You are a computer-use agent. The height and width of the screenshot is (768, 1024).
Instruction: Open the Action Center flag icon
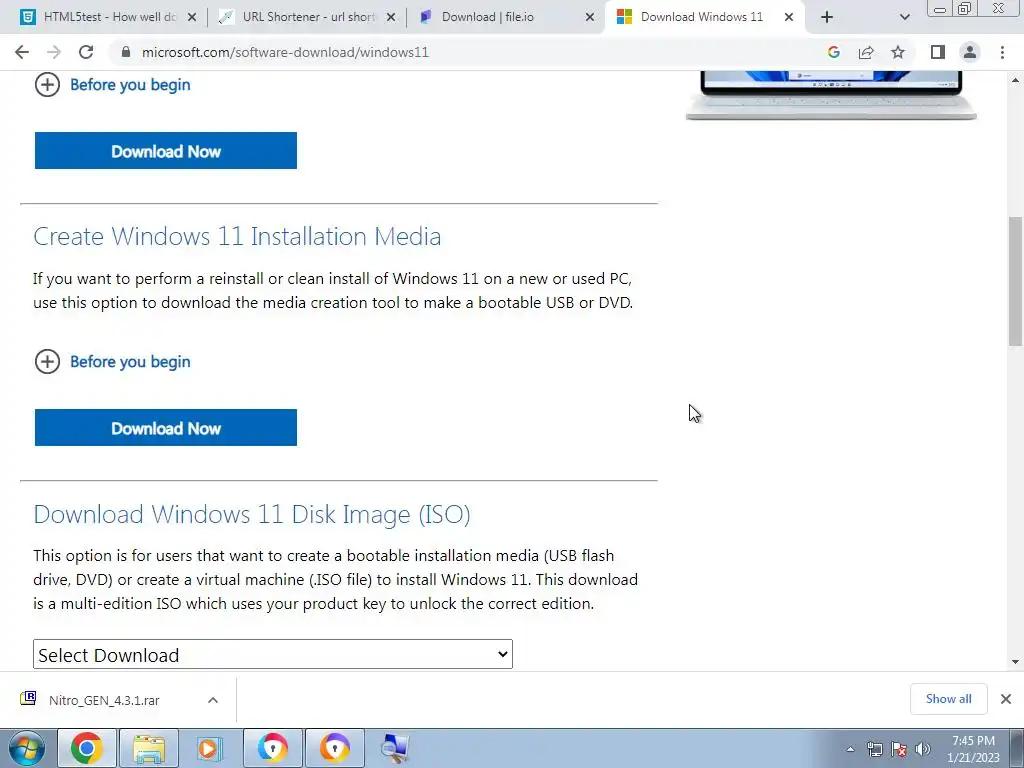tap(899, 750)
